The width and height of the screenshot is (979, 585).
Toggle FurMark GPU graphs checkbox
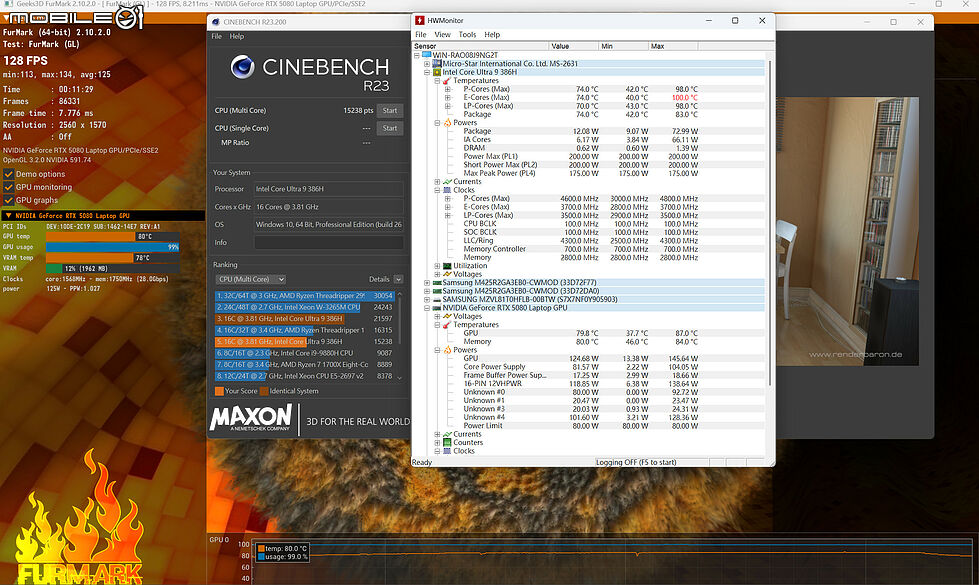[x=9, y=200]
